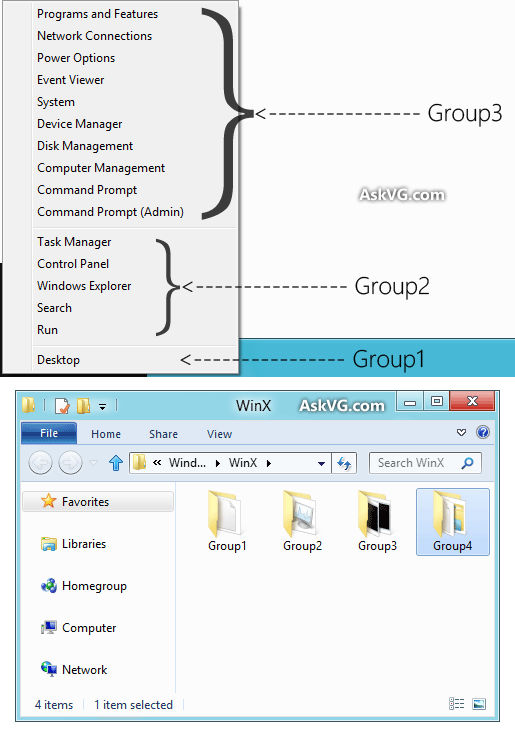
Task: Select Computer in navigation pane
Action: (x=89, y=628)
